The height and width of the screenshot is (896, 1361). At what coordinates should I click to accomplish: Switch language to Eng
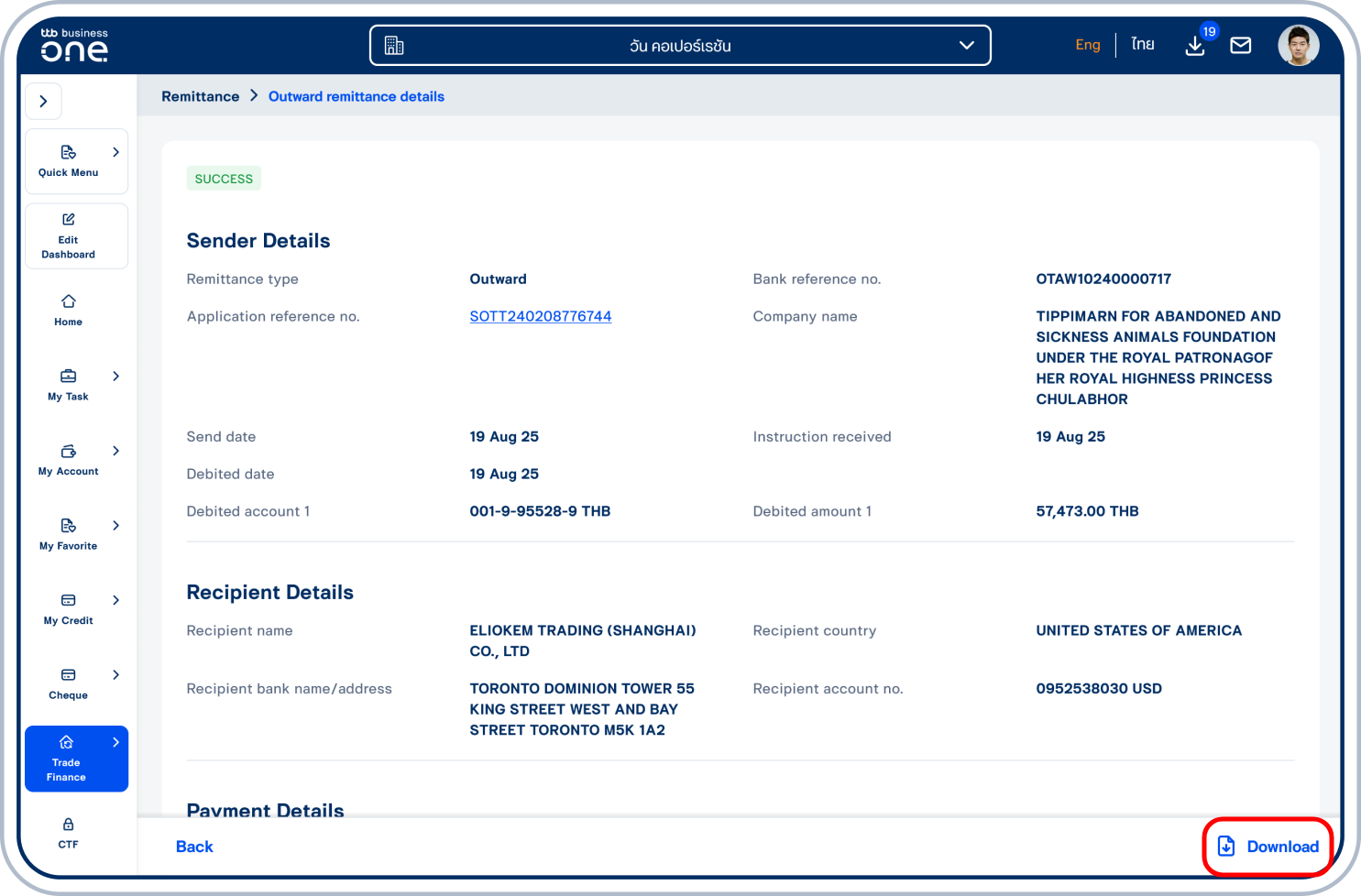coord(1088,44)
